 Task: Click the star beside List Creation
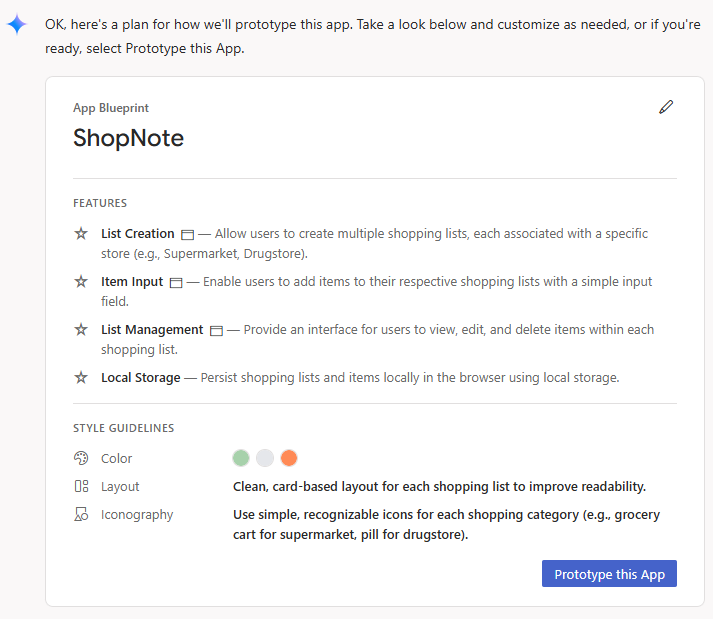81,234
